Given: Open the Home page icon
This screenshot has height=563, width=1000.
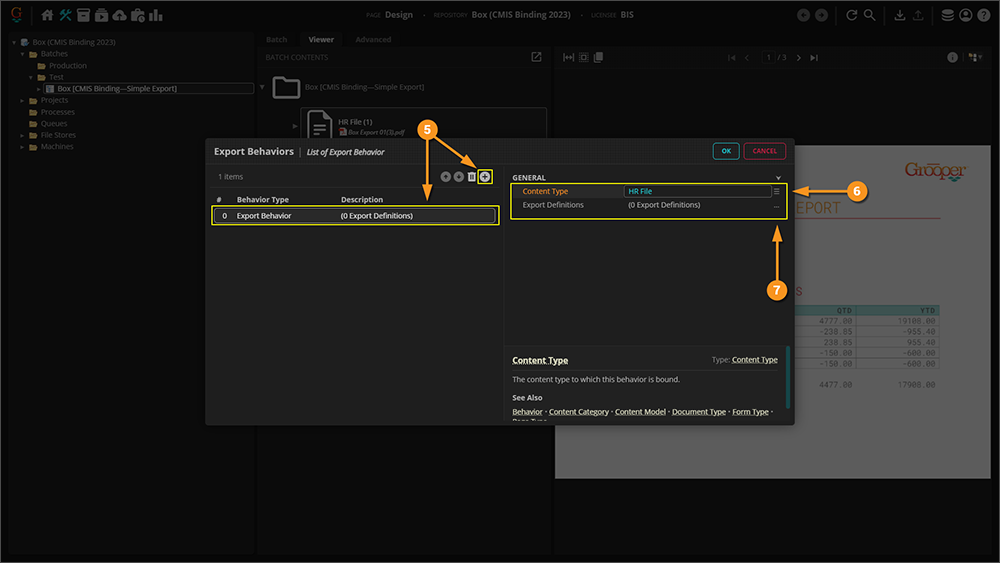Looking at the screenshot, I should click(47, 15).
